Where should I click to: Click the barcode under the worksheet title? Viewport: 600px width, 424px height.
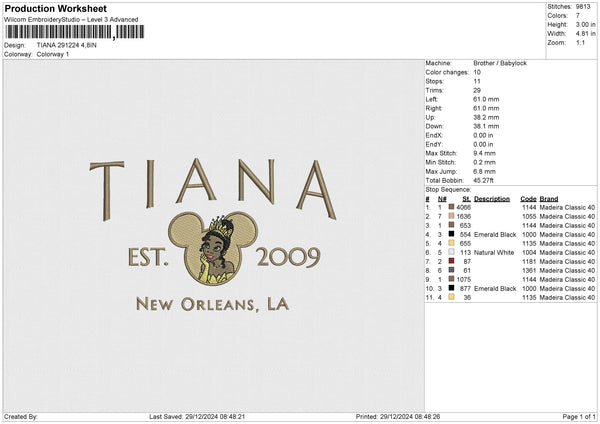[75, 32]
